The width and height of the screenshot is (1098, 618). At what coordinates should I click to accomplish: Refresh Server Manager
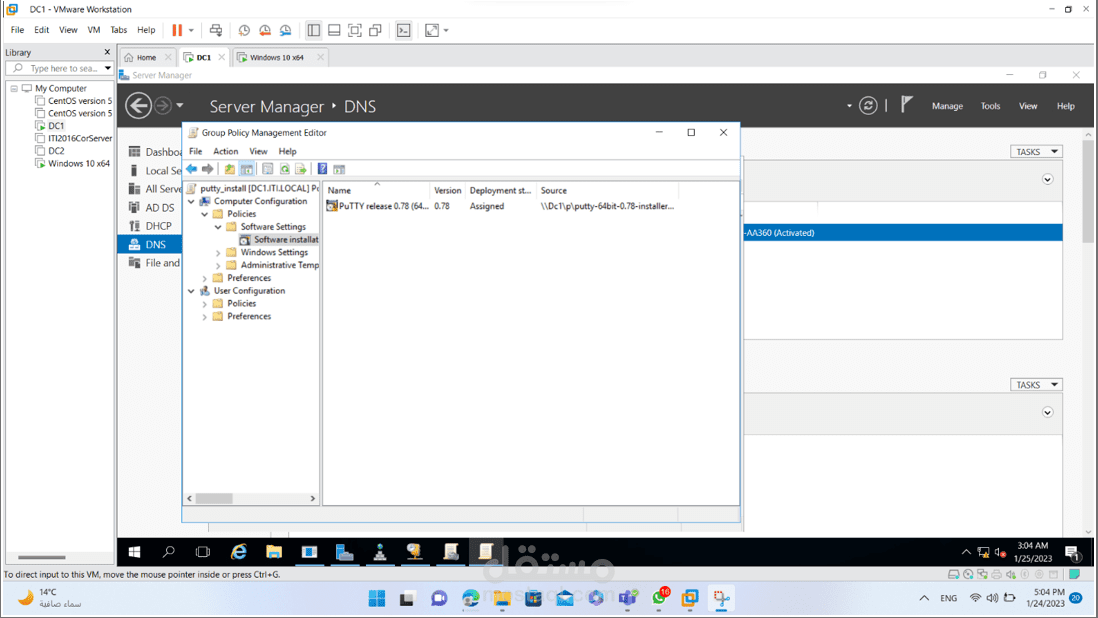[868, 106]
